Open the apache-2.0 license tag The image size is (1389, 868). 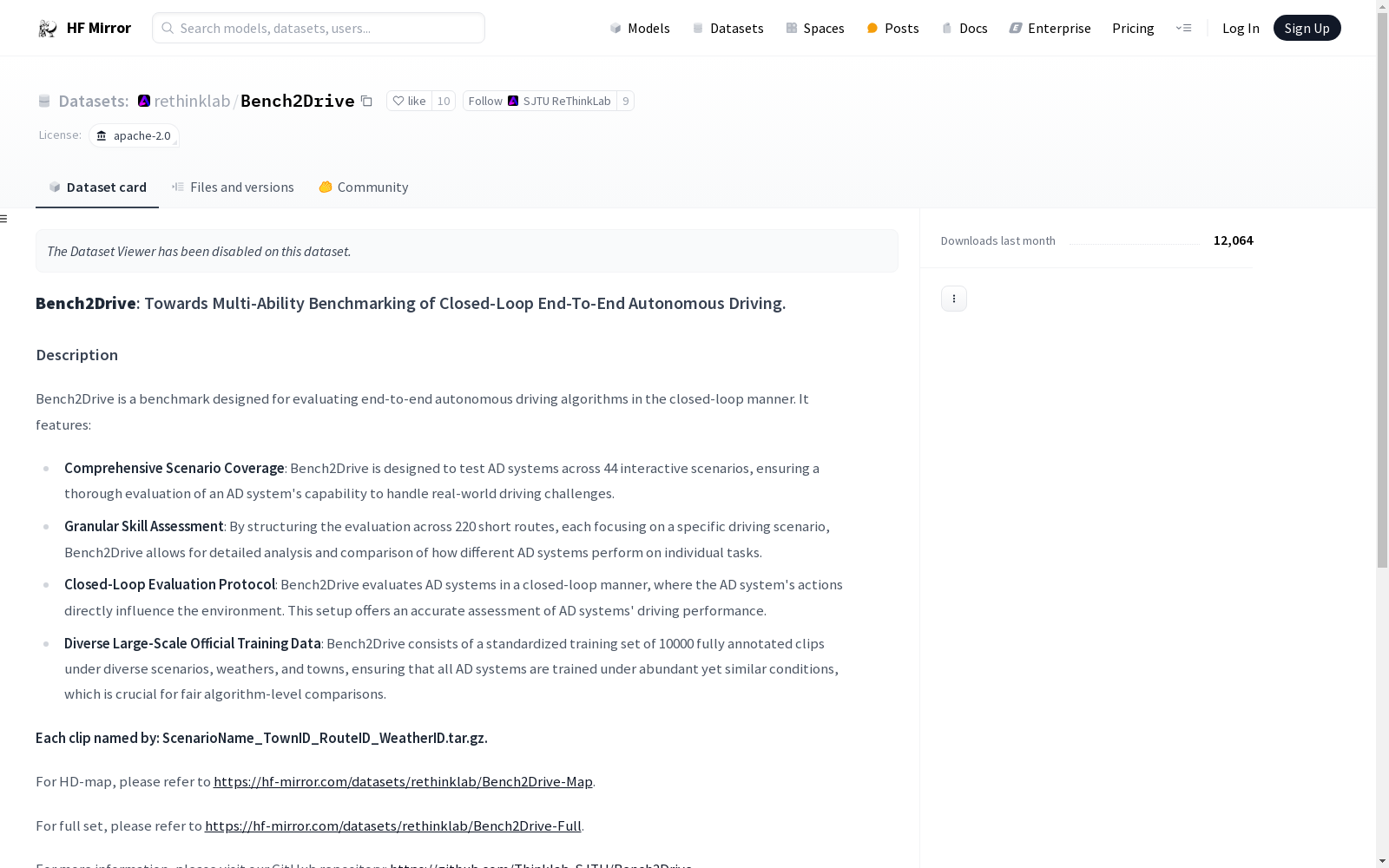(134, 135)
